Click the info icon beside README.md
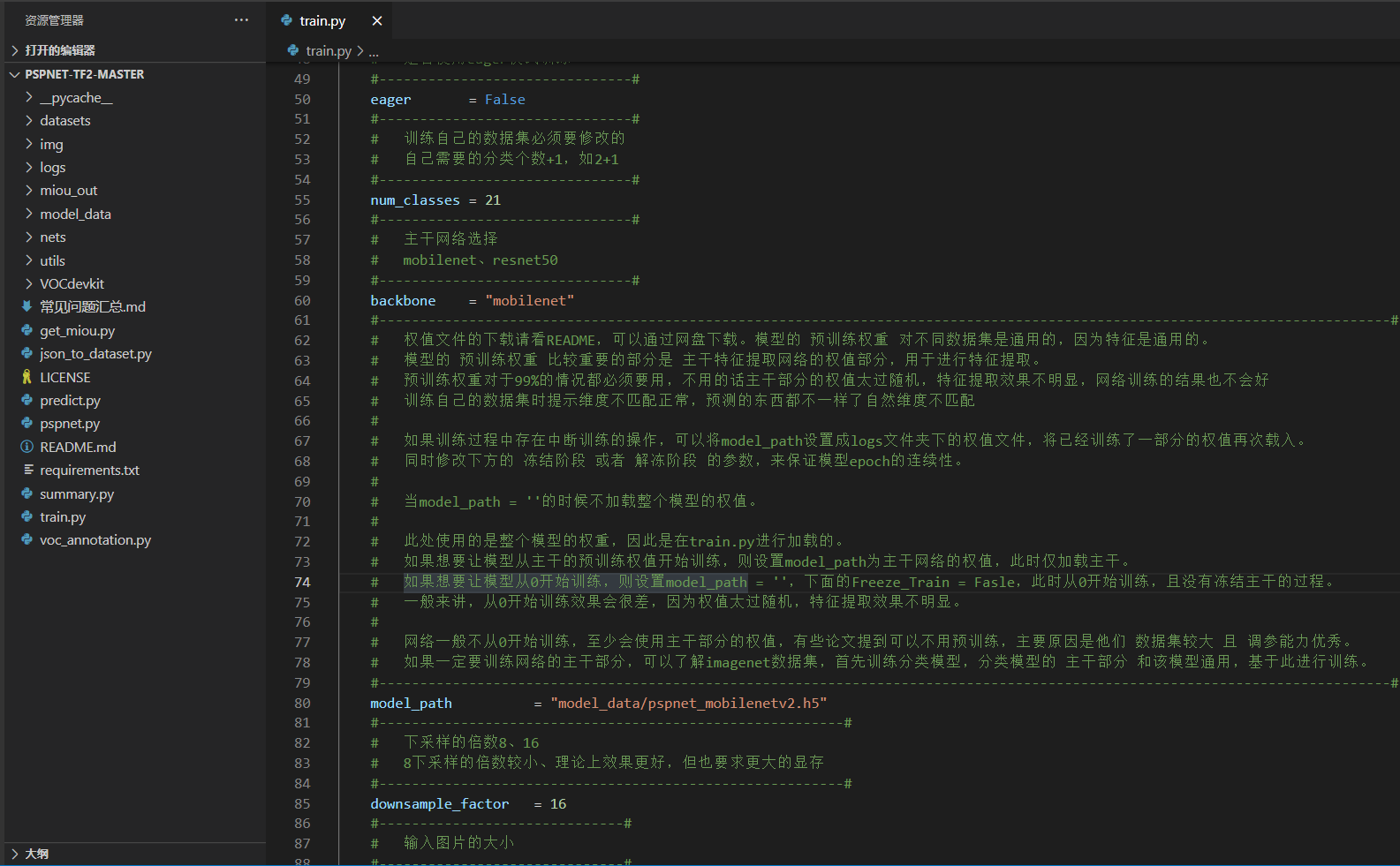This screenshot has height=866, width=1400. coord(27,447)
